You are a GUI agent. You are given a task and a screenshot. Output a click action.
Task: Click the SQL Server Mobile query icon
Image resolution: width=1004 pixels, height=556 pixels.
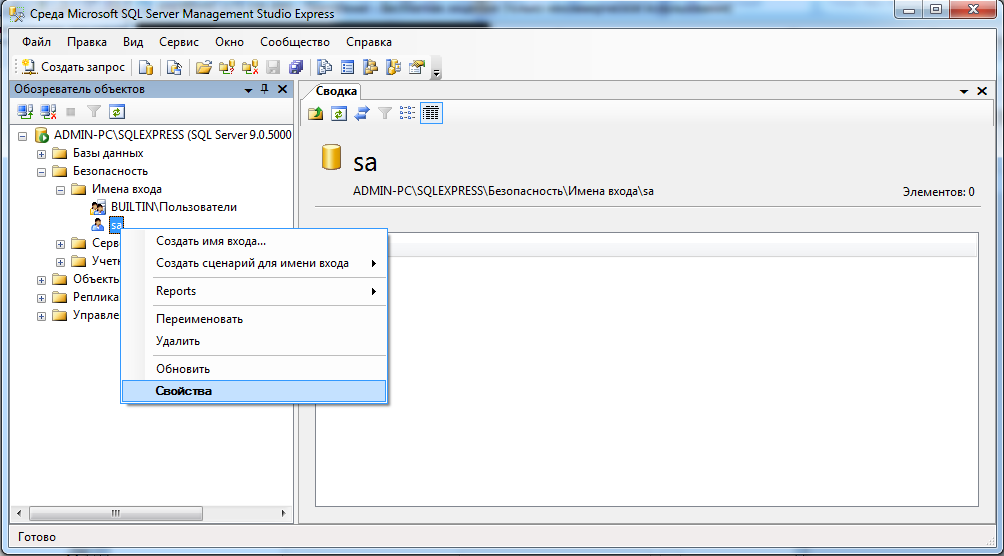pos(174,67)
